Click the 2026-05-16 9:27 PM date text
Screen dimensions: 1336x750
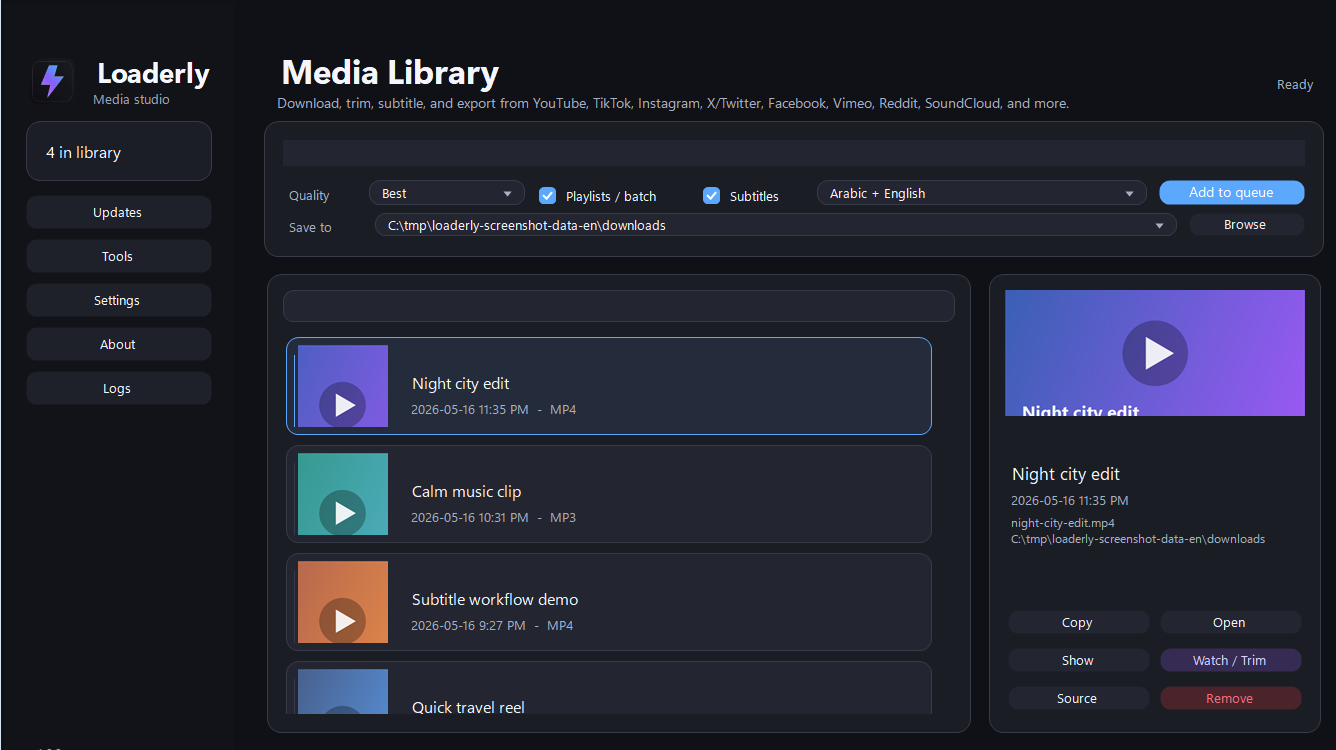tap(468, 626)
